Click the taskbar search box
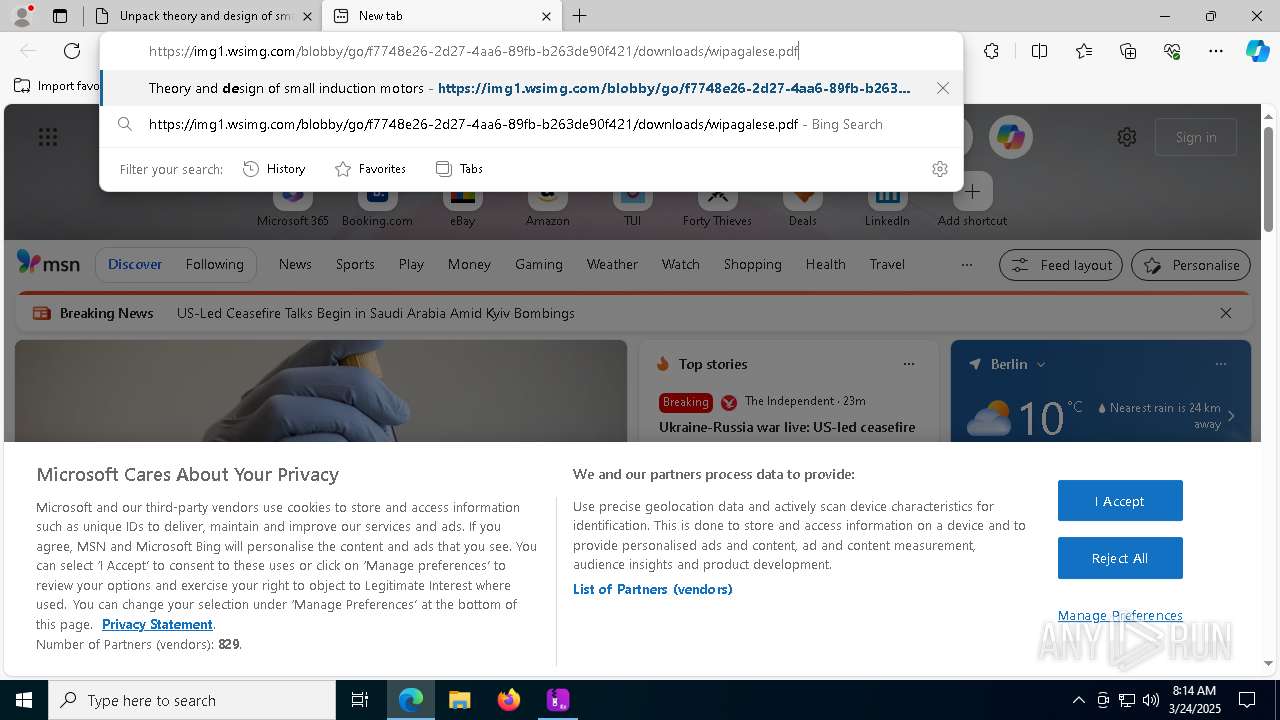 tap(192, 700)
